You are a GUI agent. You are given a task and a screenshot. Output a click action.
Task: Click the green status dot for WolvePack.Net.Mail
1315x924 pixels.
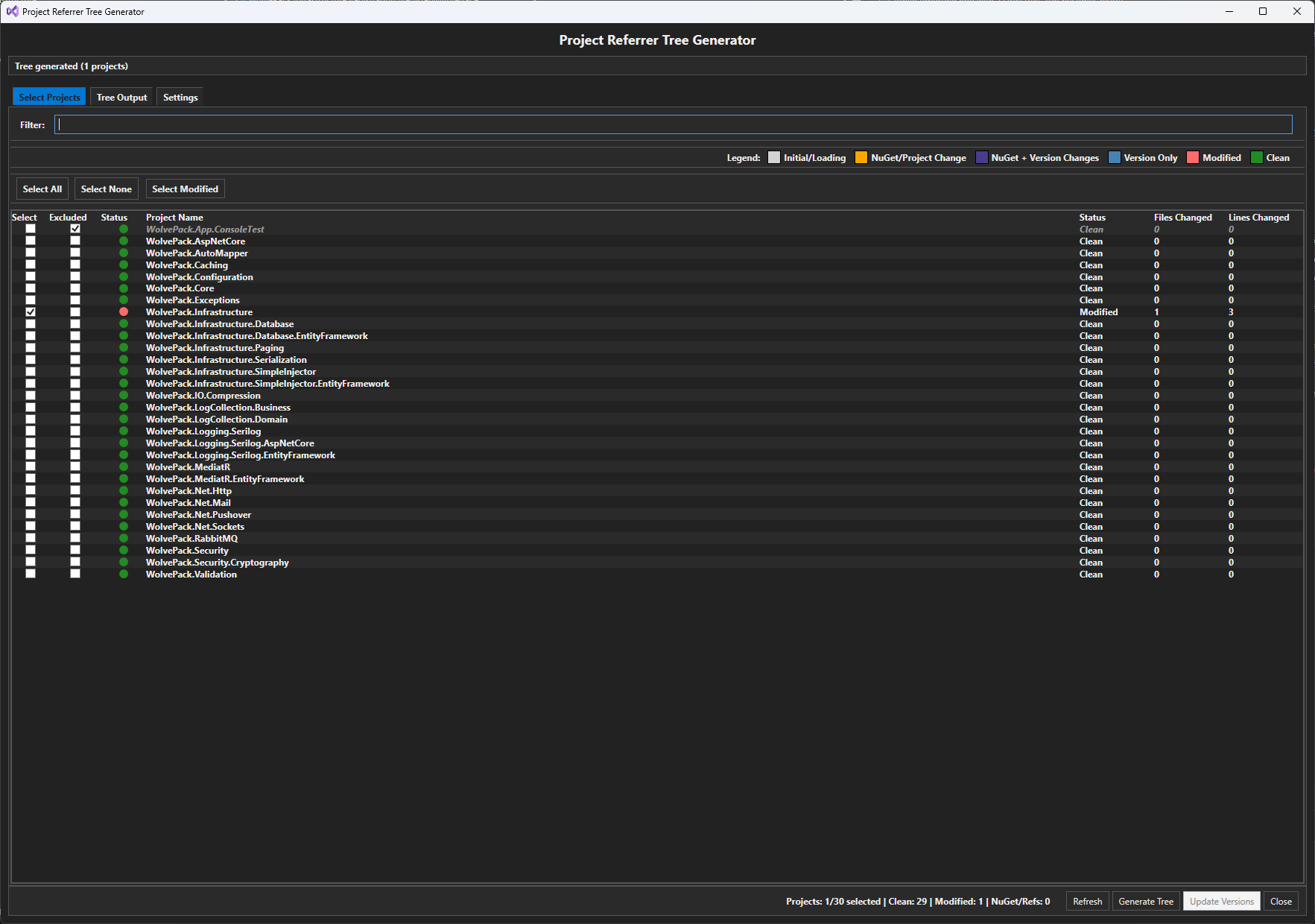coord(124,502)
